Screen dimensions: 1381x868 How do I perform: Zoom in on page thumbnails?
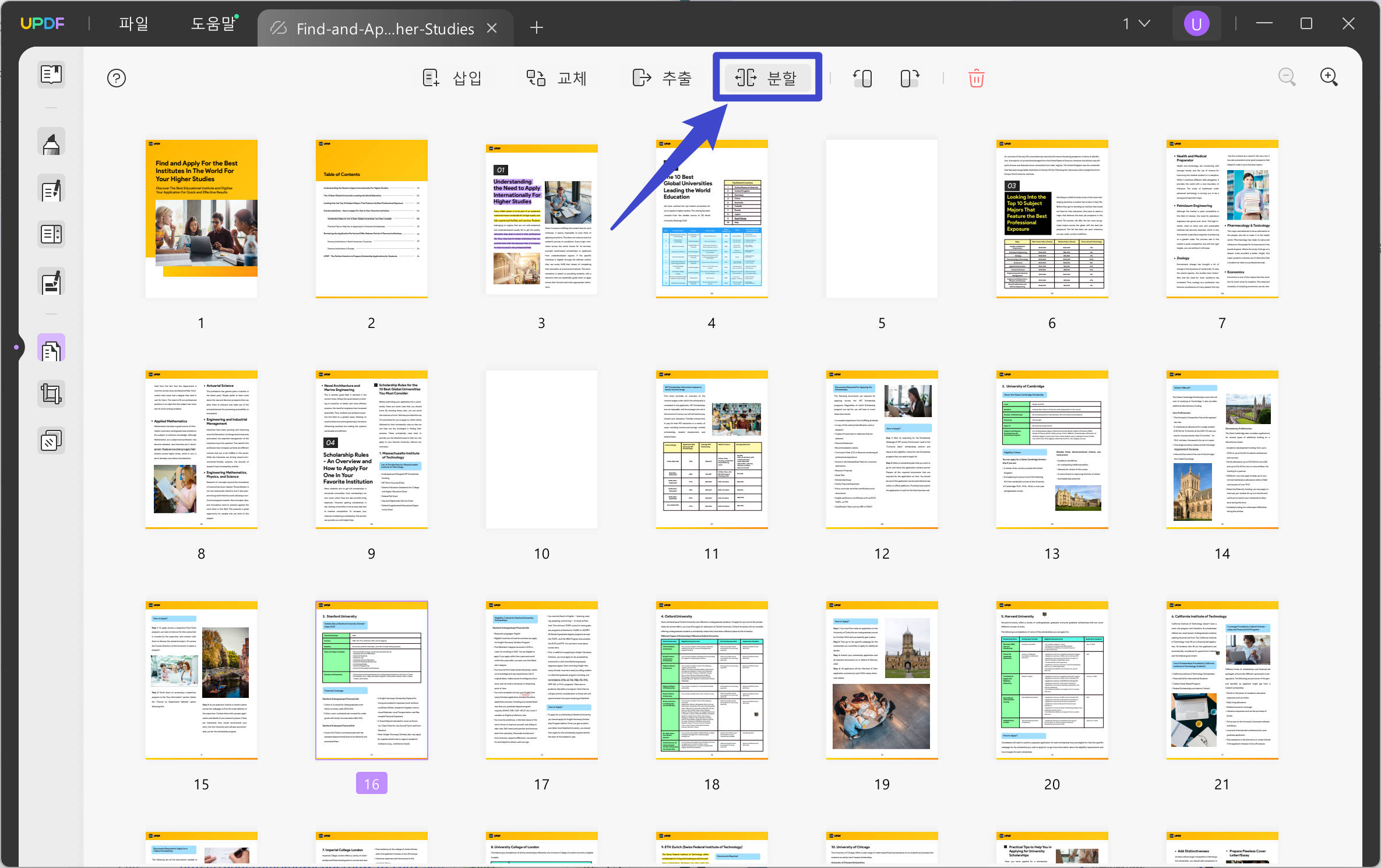pyautogui.click(x=1329, y=77)
